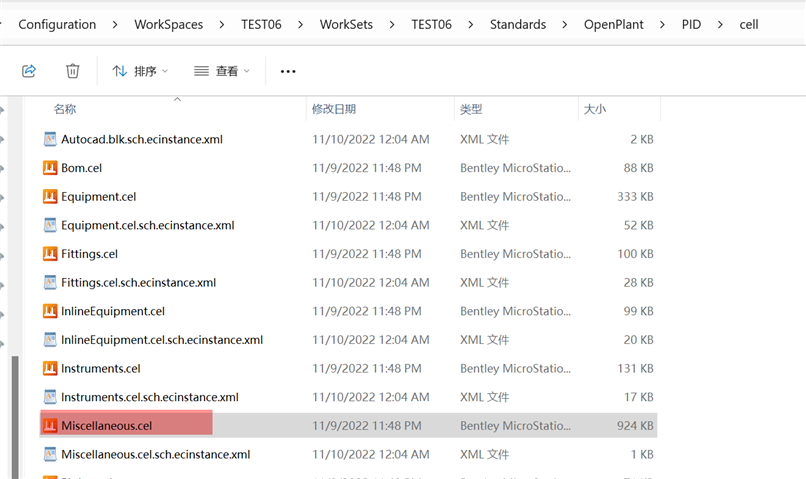Click the Delete trash can icon

72,71
